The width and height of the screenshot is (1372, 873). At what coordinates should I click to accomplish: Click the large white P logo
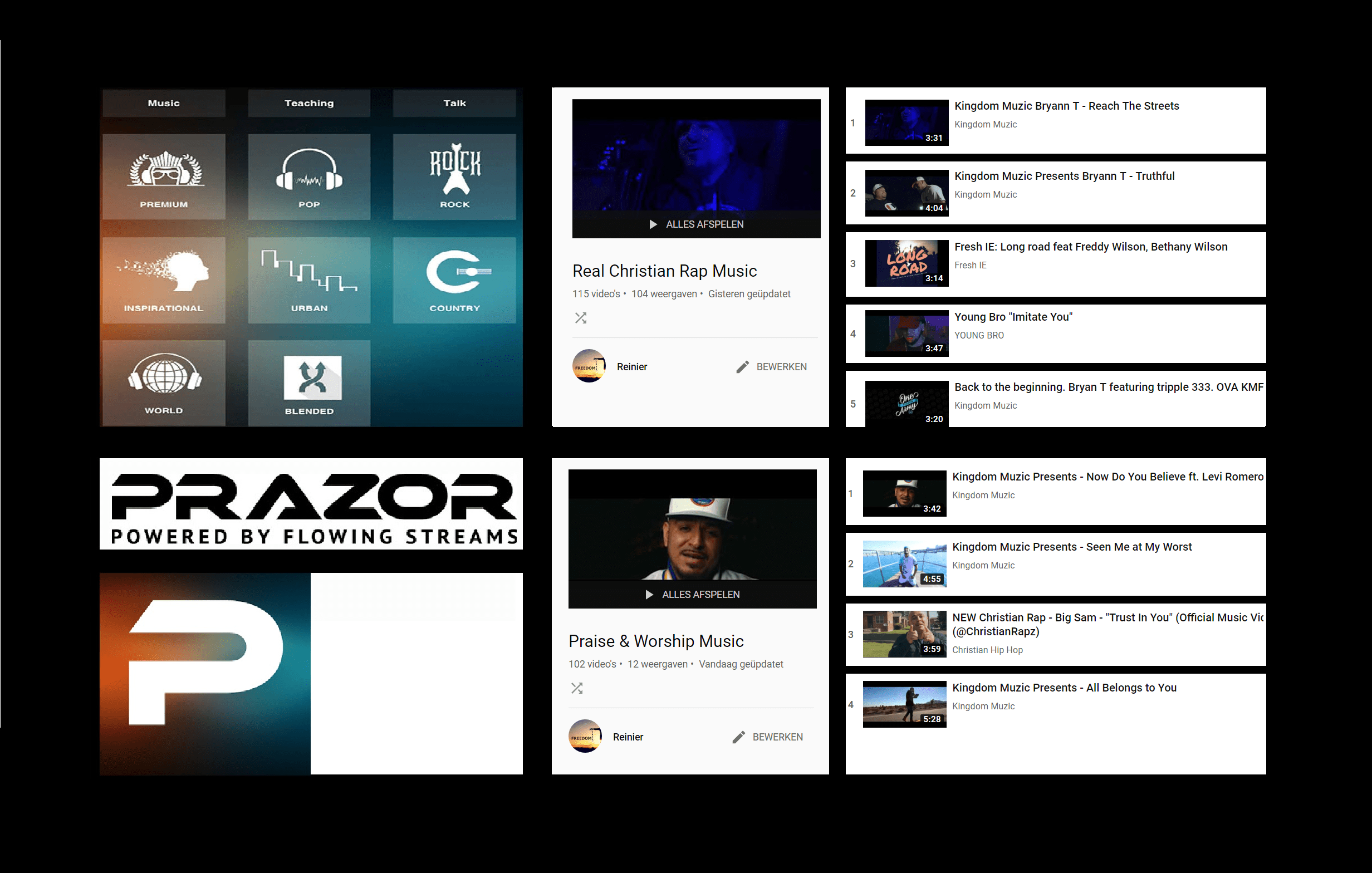point(205,661)
